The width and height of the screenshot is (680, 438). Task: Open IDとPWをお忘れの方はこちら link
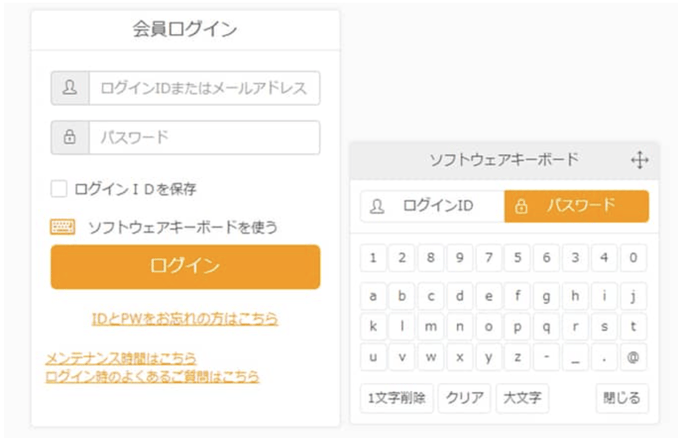(185, 319)
